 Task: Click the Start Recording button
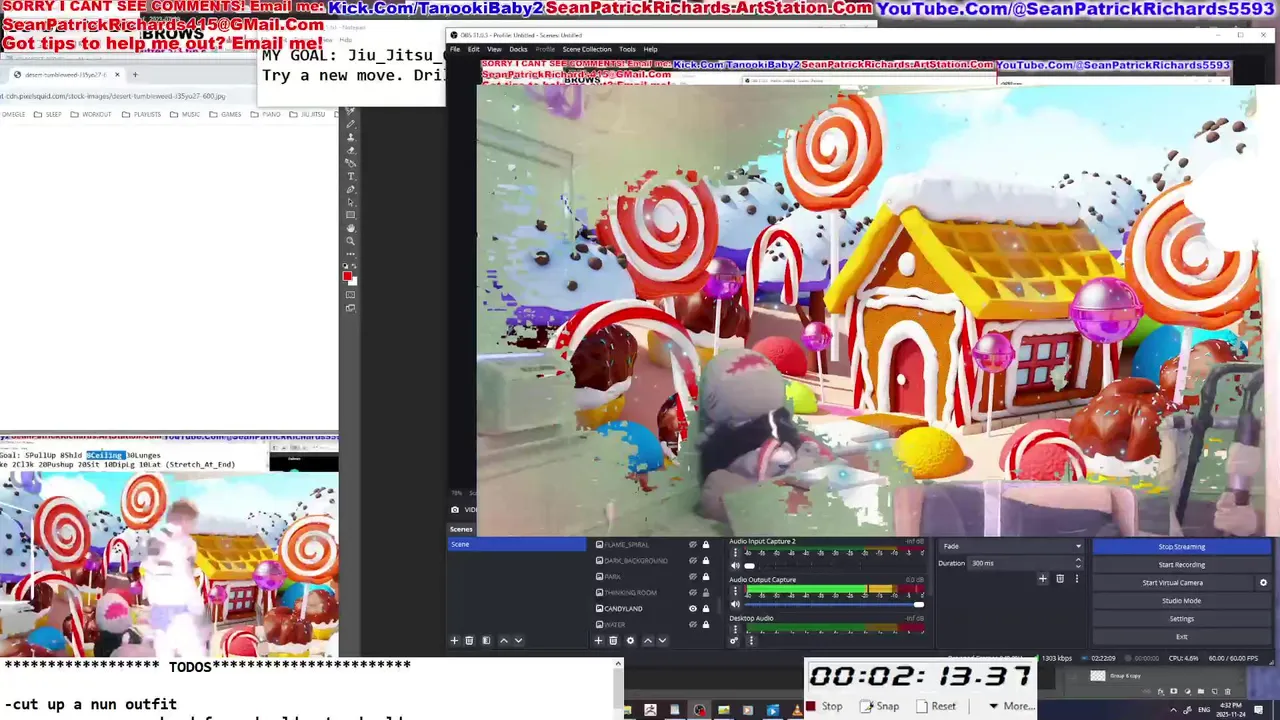[x=1182, y=565]
